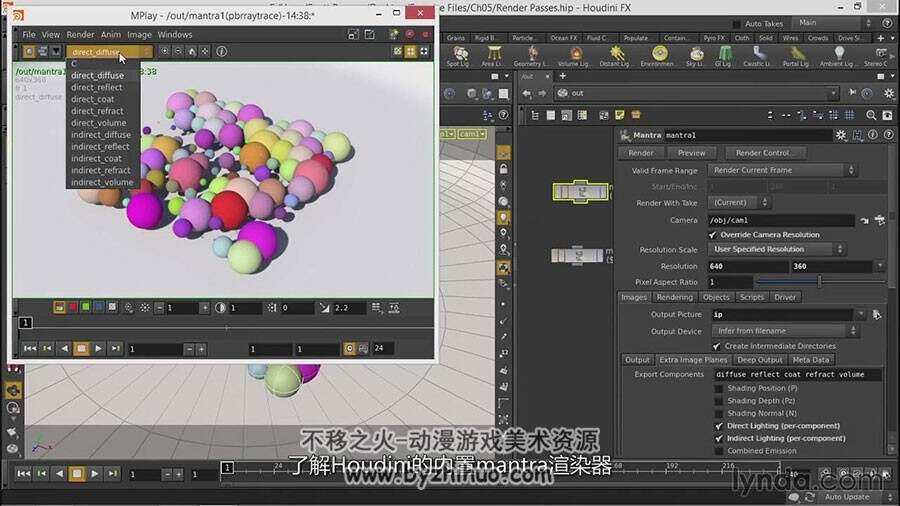Viewport: 900px width, 506px height.
Task: Click the Export Components text field
Action: (x=798, y=375)
